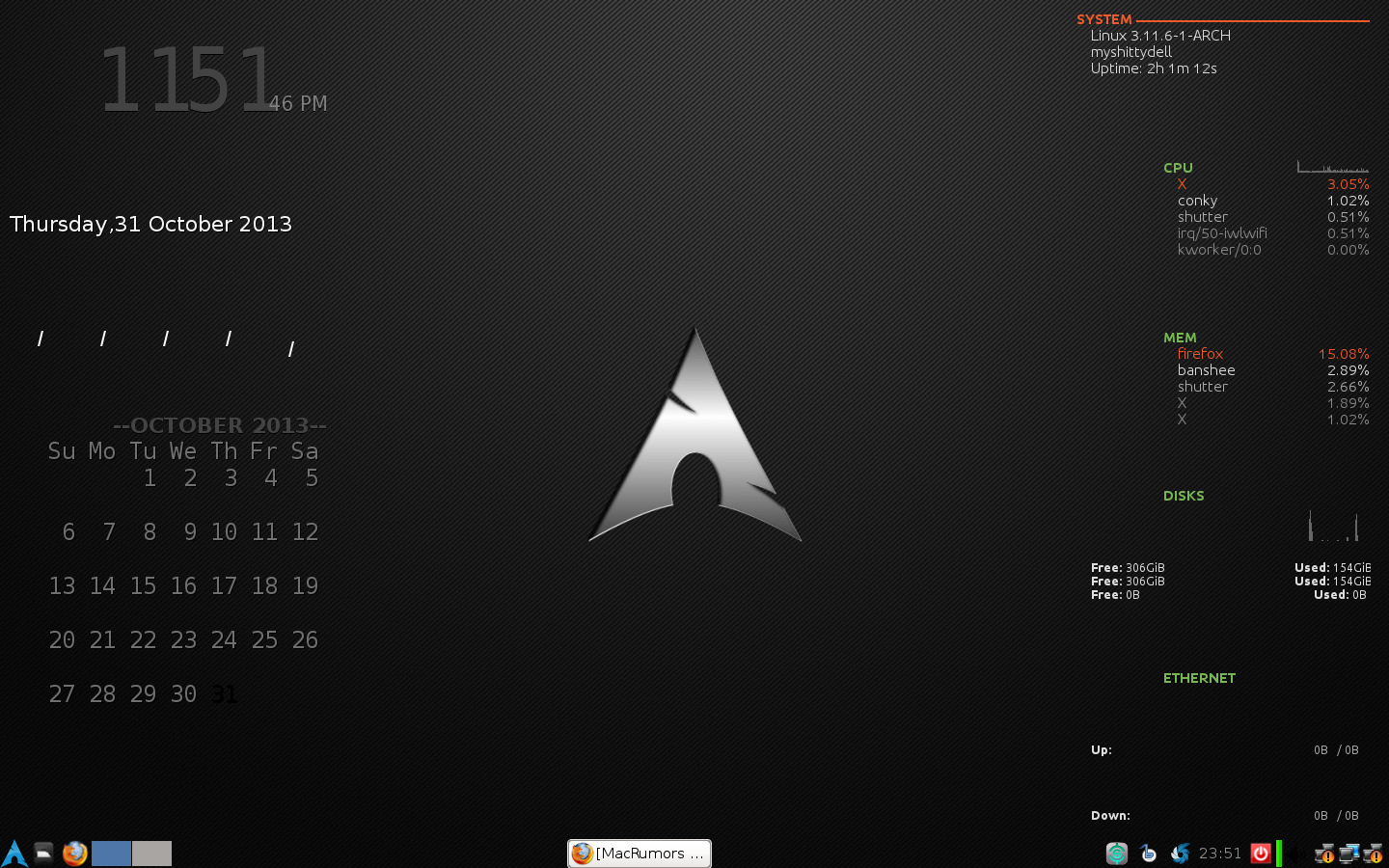Image resolution: width=1389 pixels, height=868 pixels.
Task: Click the Su weekday column header
Action: (x=62, y=451)
